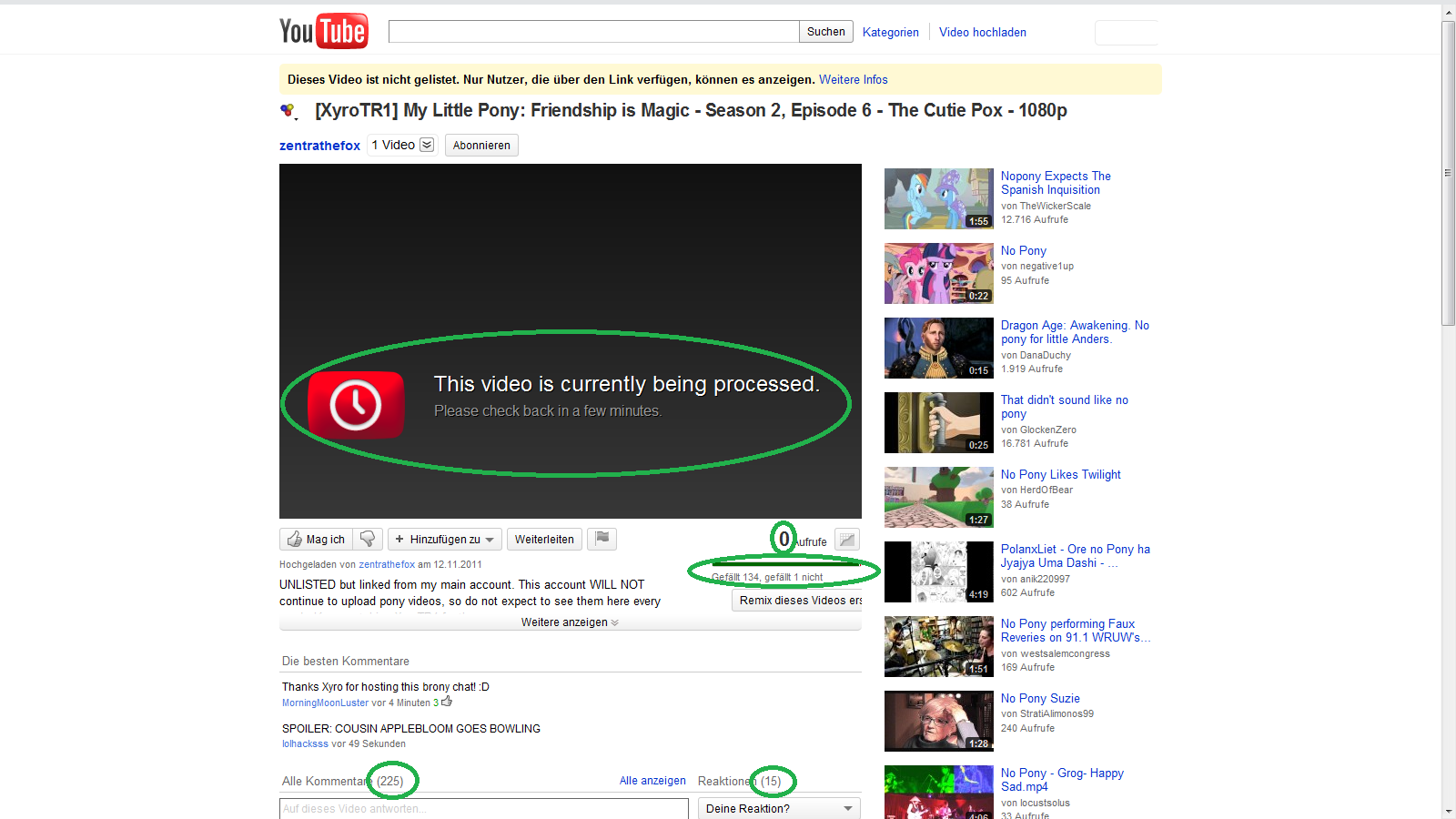Open the No Pony - Grog- Happy Sad.mp4 title link
The width and height of the screenshot is (1456, 819).
[1062, 780]
